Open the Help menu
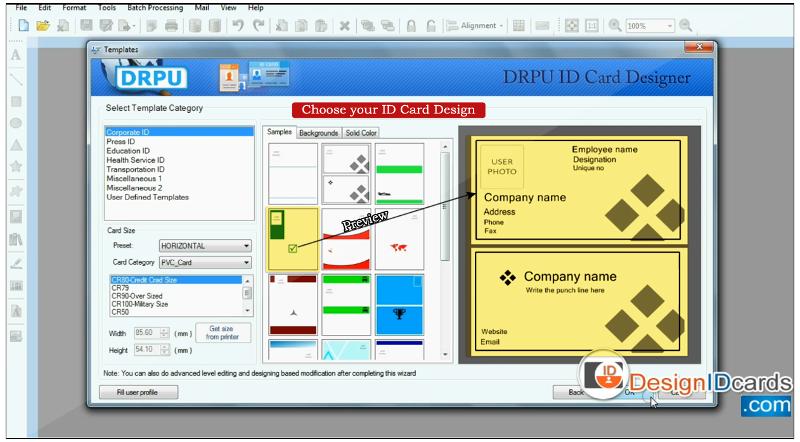The image size is (800, 442). pos(256,8)
